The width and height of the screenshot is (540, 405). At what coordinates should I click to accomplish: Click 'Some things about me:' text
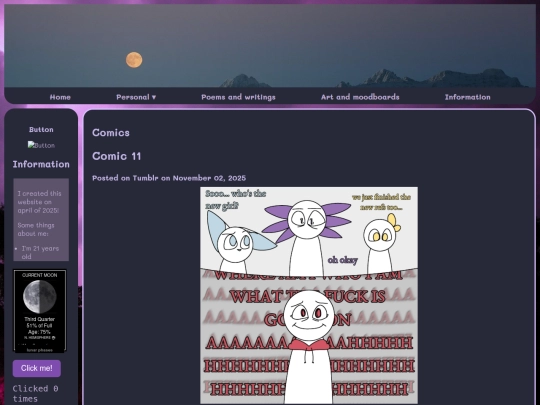click(36, 229)
